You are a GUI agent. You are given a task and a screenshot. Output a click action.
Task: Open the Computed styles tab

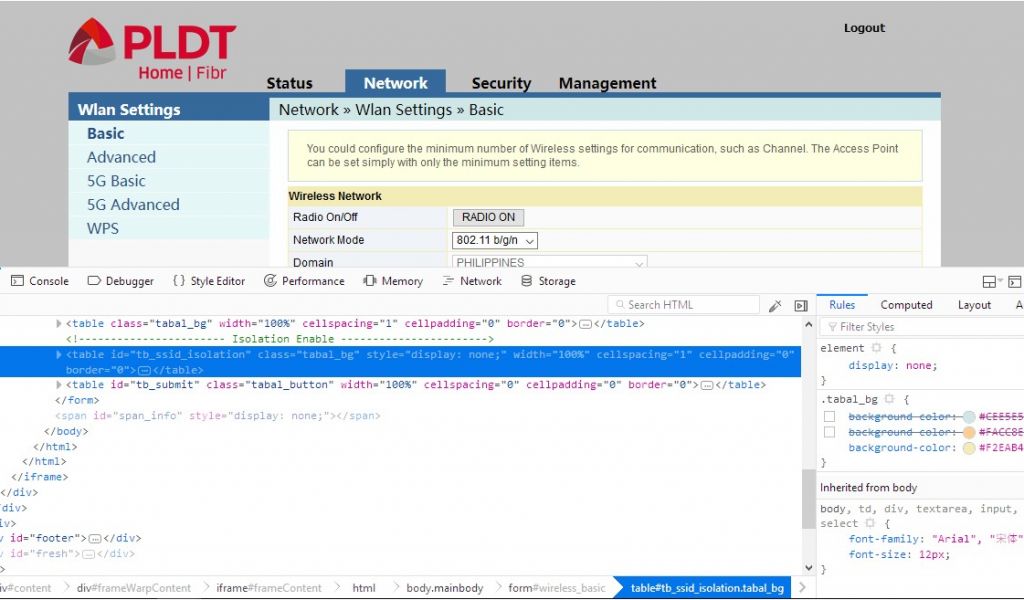pyautogui.click(x=906, y=305)
